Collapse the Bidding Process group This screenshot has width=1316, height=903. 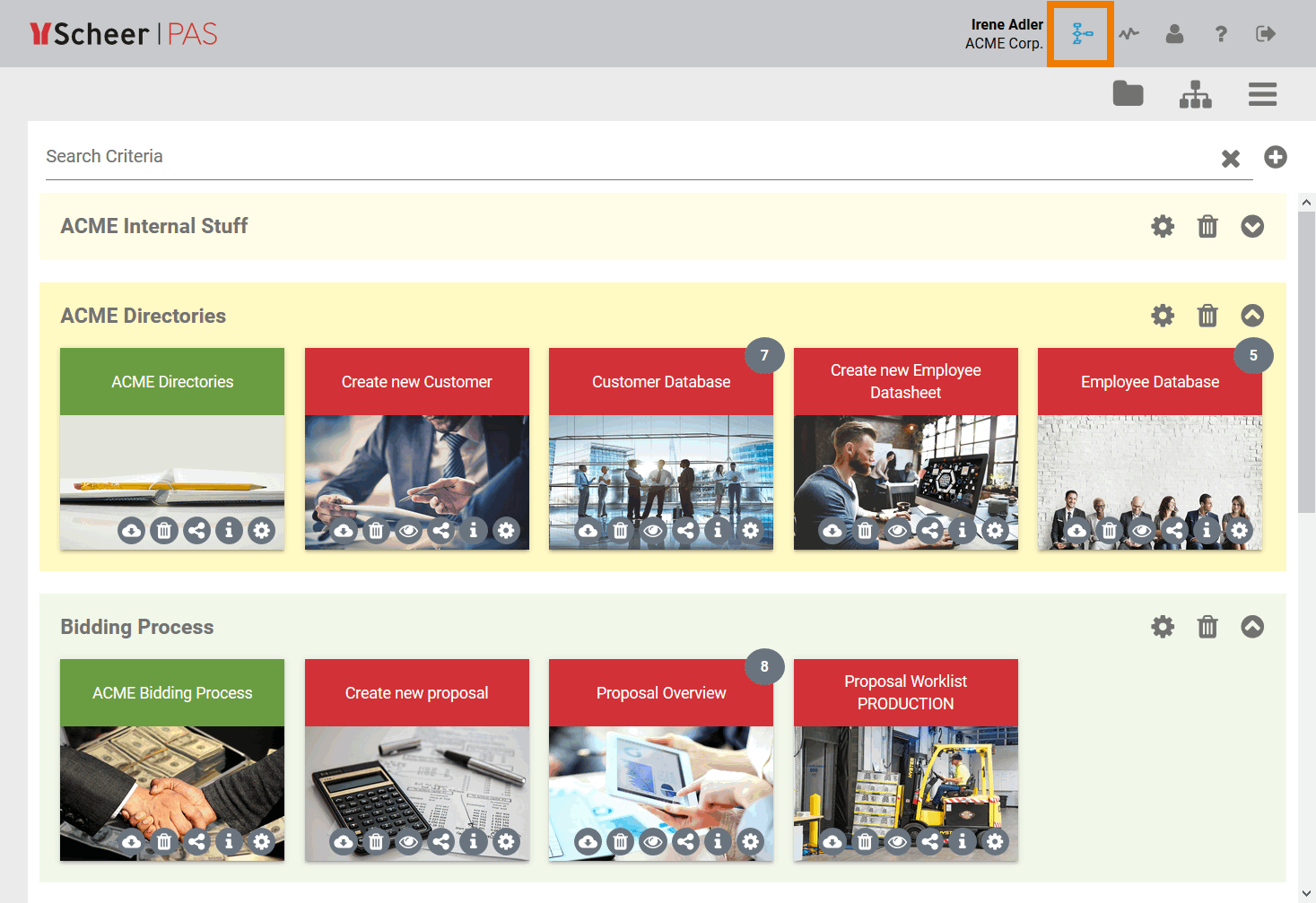(x=1252, y=627)
